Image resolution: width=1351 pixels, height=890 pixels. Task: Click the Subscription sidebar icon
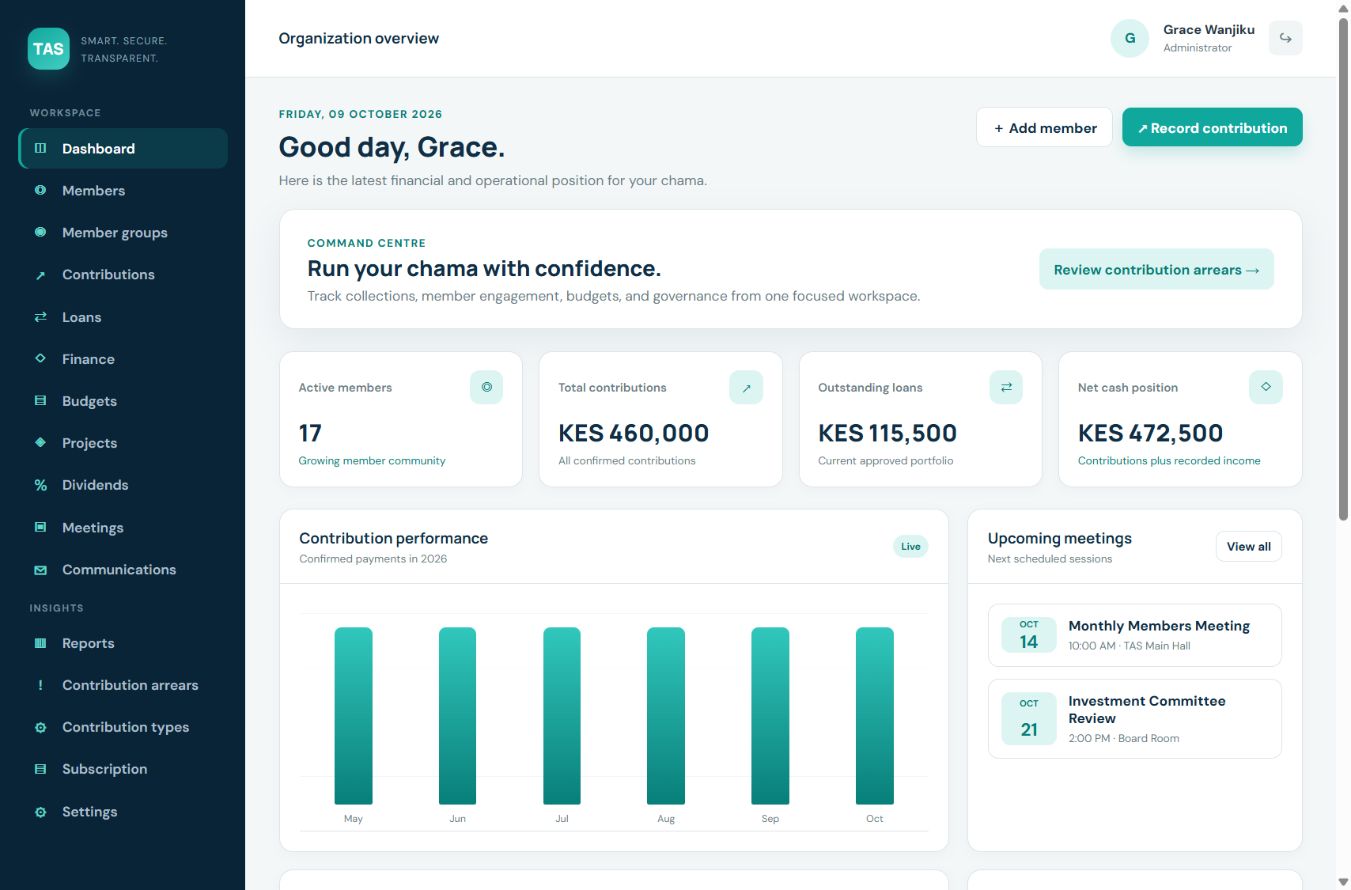(x=40, y=769)
